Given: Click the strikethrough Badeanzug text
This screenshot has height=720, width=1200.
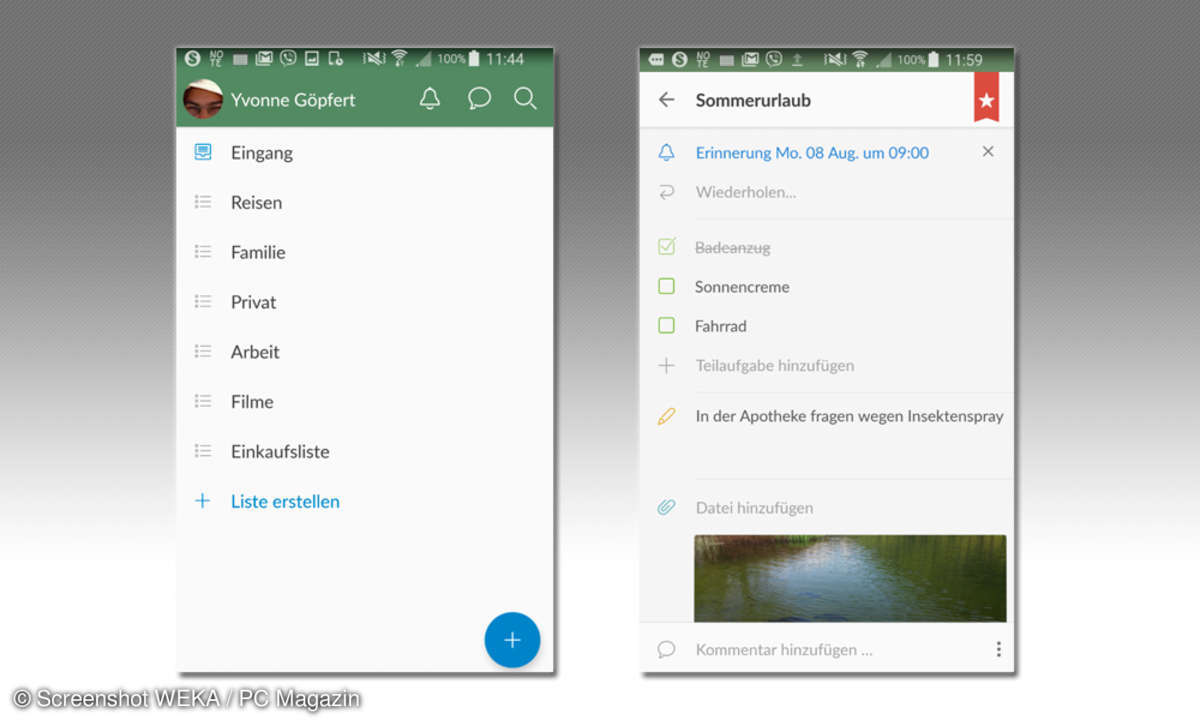Looking at the screenshot, I should [732, 247].
